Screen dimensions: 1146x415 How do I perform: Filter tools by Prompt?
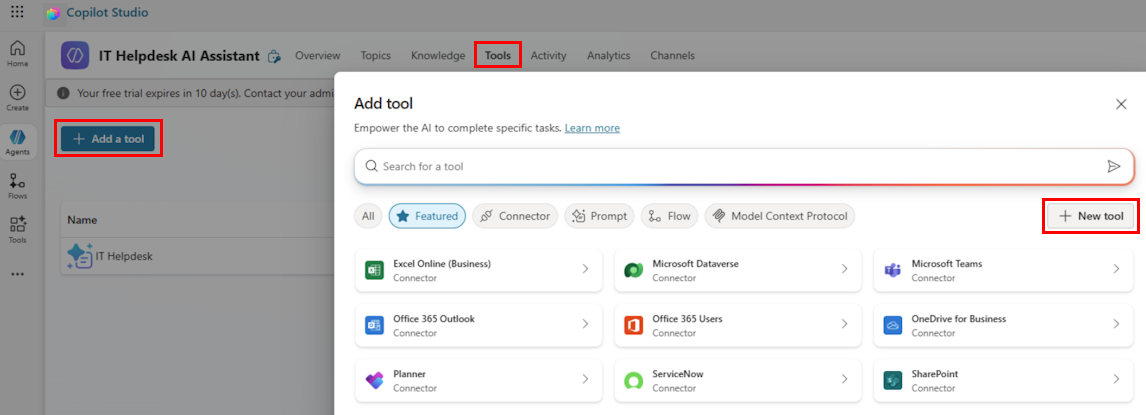coord(599,216)
